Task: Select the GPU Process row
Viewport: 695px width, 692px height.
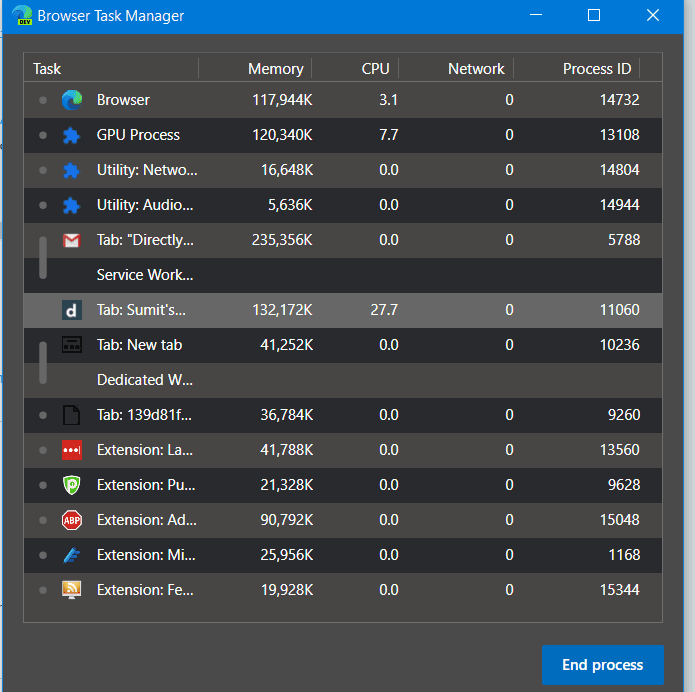Action: point(343,135)
